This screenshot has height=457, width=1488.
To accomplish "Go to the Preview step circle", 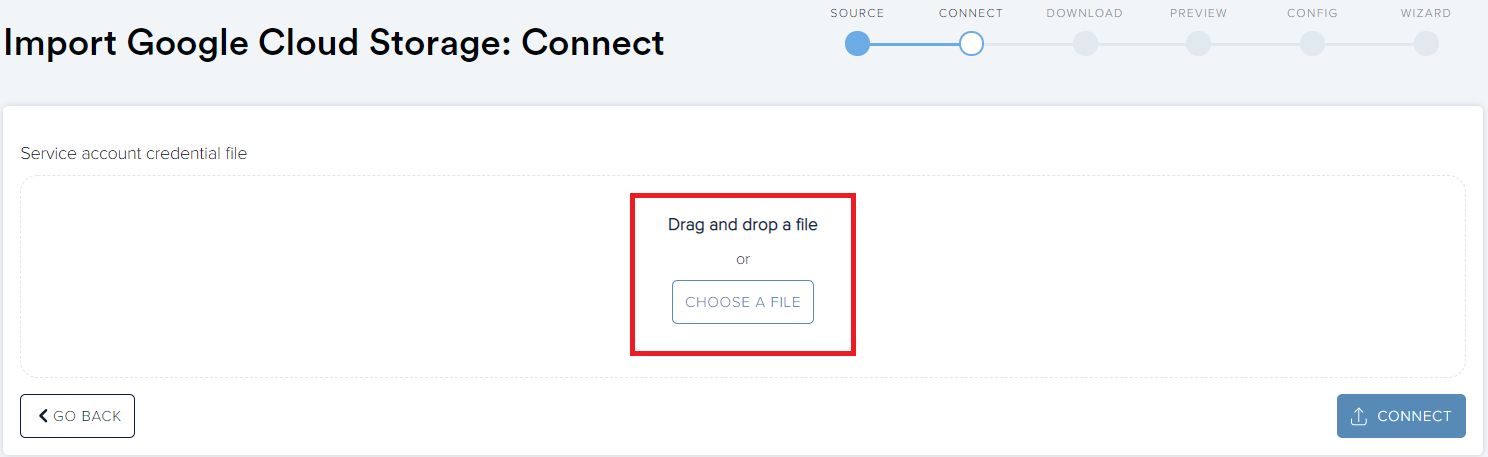I will [1198, 44].
